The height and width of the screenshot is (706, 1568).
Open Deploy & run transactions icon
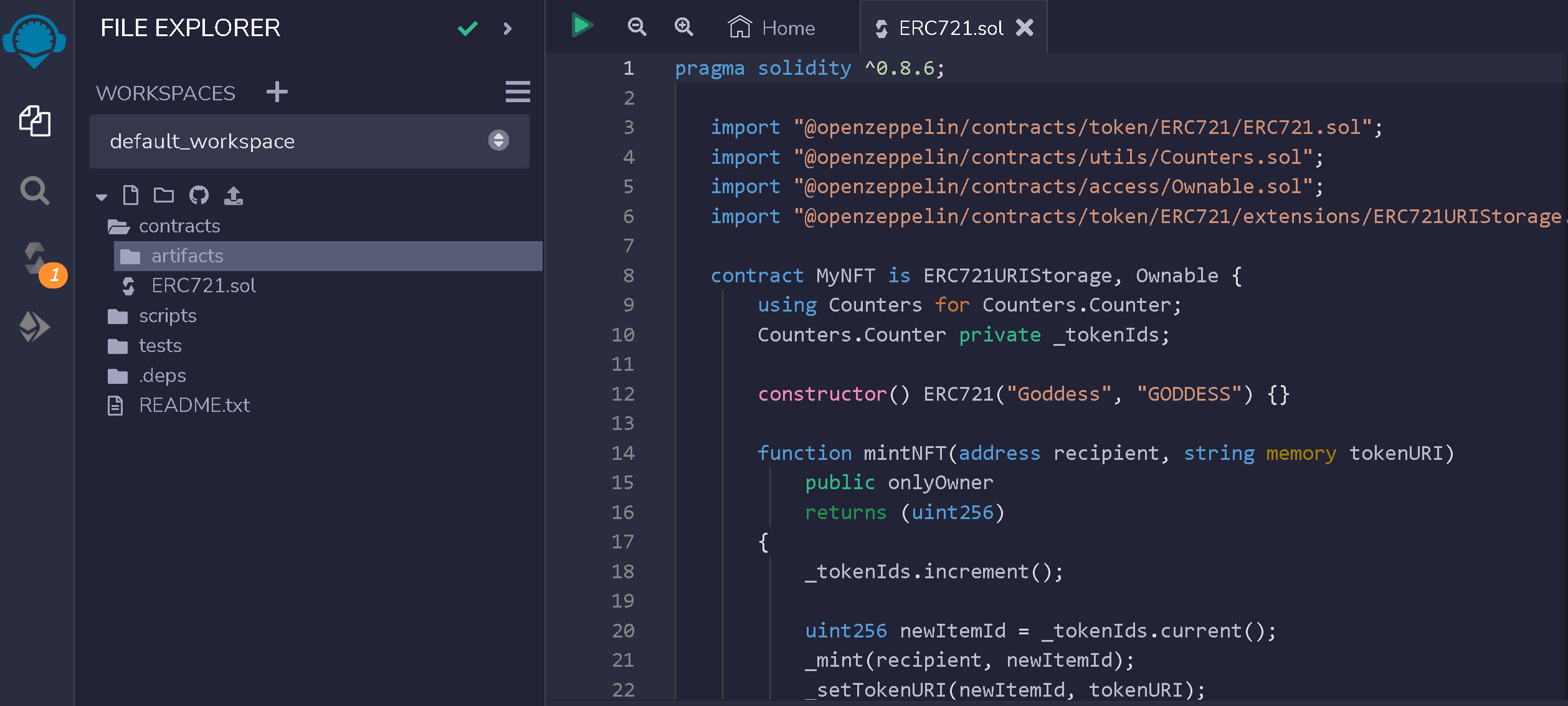(34, 327)
